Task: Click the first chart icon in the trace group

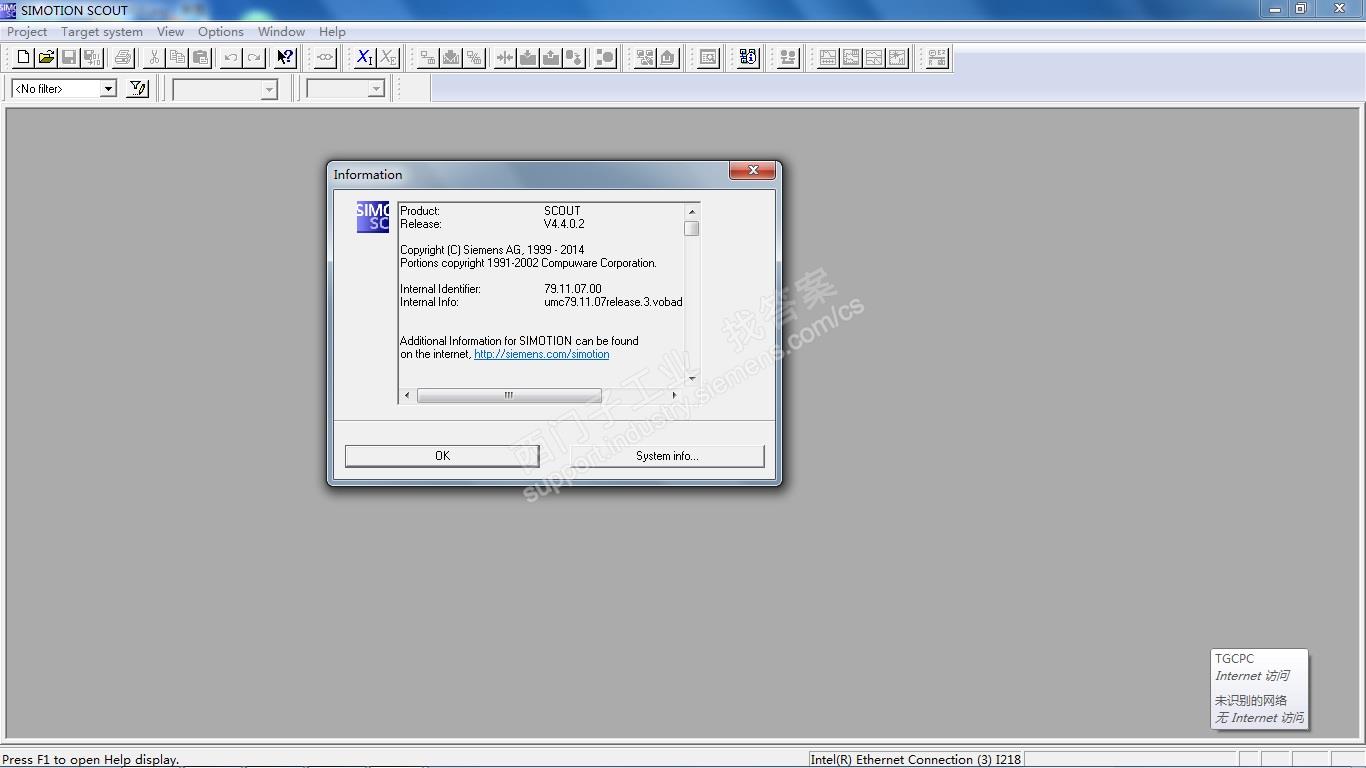Action: point(828,58)
